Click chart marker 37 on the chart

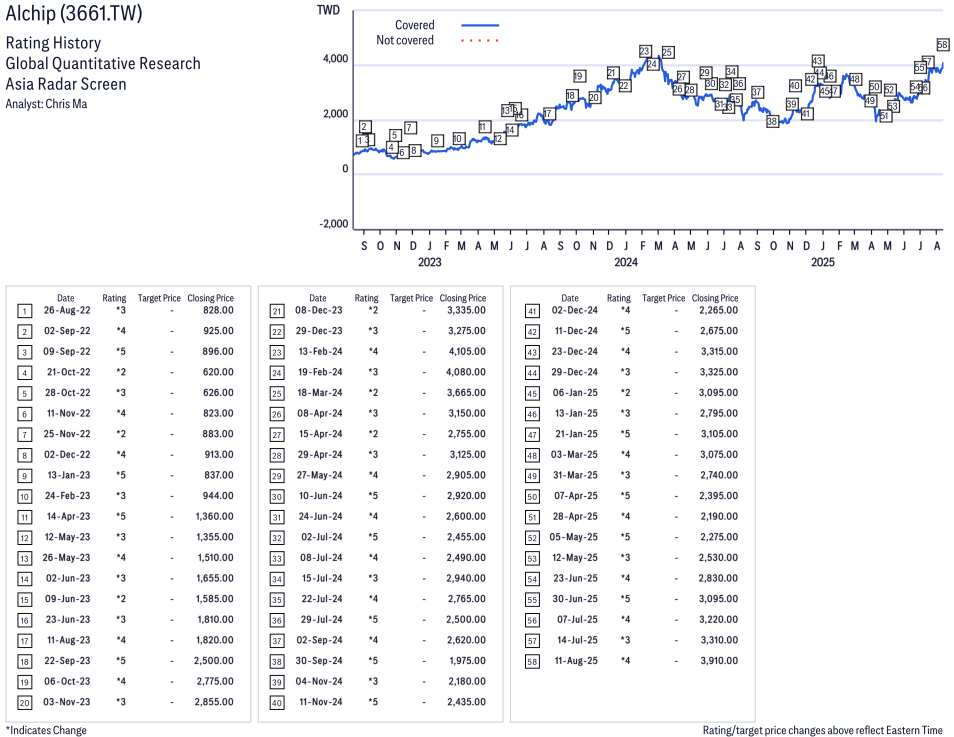click(x=757, y=92)
